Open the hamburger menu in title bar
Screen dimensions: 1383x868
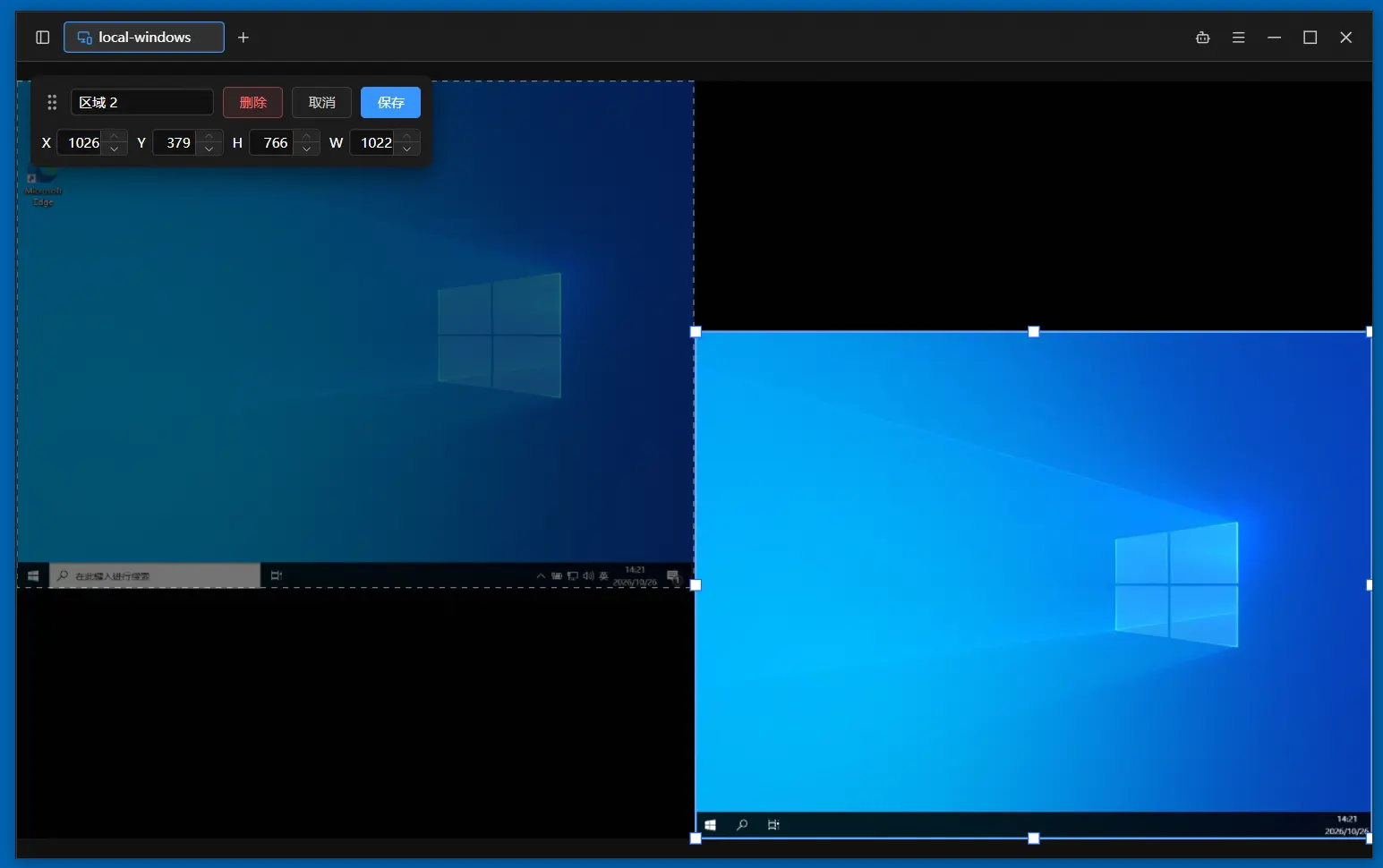tap(1239, 38)
